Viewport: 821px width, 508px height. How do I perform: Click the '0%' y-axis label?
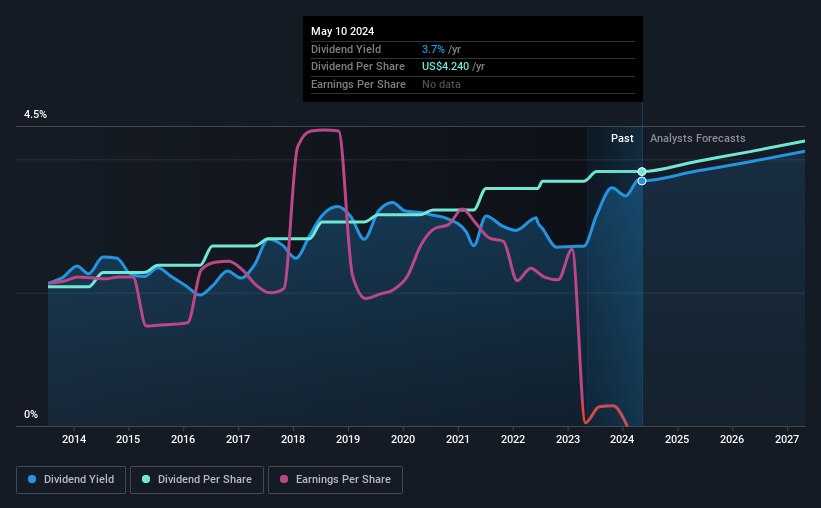pyautogui.click(x=31, y=415)
